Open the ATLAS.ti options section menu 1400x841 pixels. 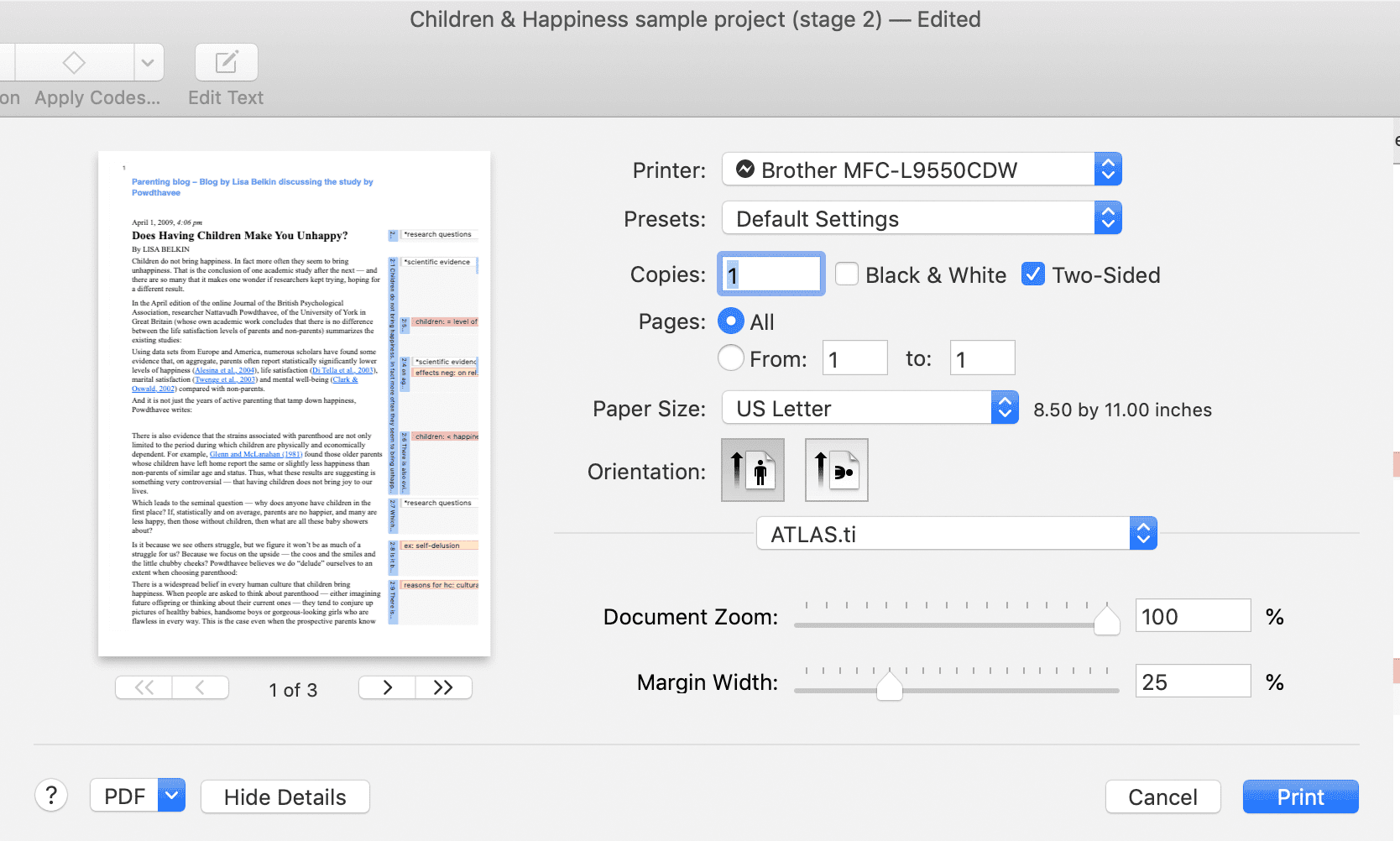957,535
